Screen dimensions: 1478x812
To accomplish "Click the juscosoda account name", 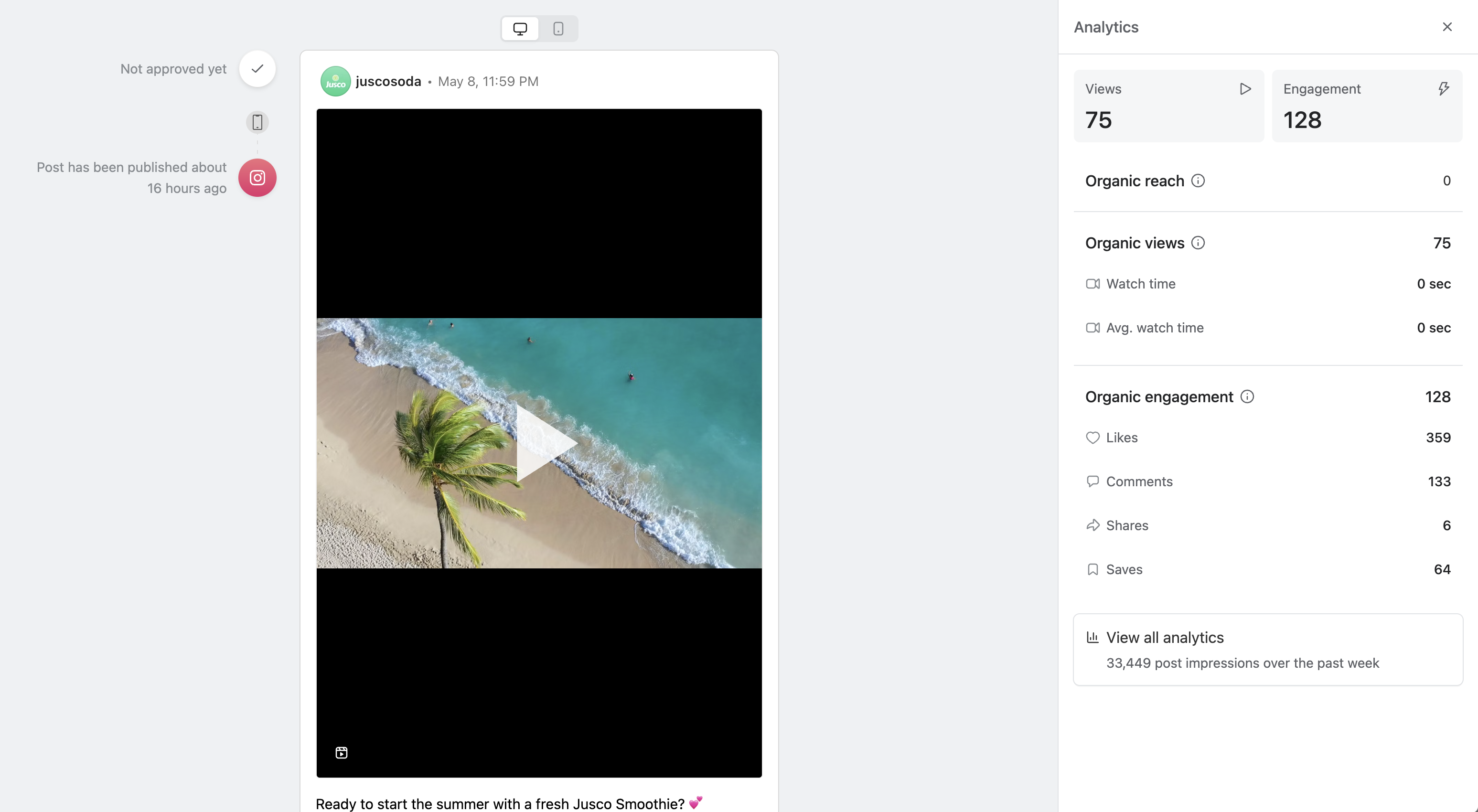I will point(388,82).
